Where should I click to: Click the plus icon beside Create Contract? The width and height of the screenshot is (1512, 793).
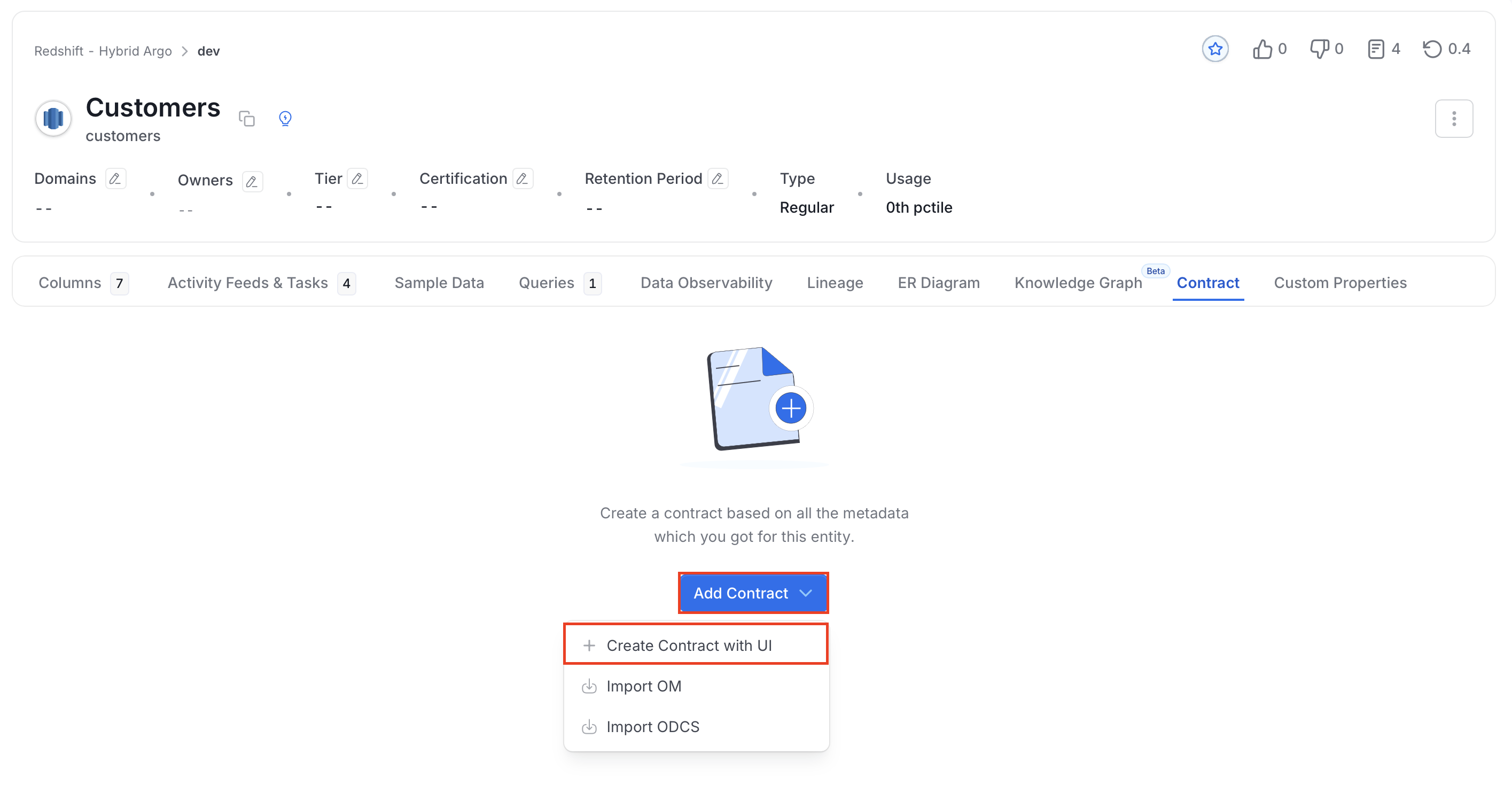(589, 645)
